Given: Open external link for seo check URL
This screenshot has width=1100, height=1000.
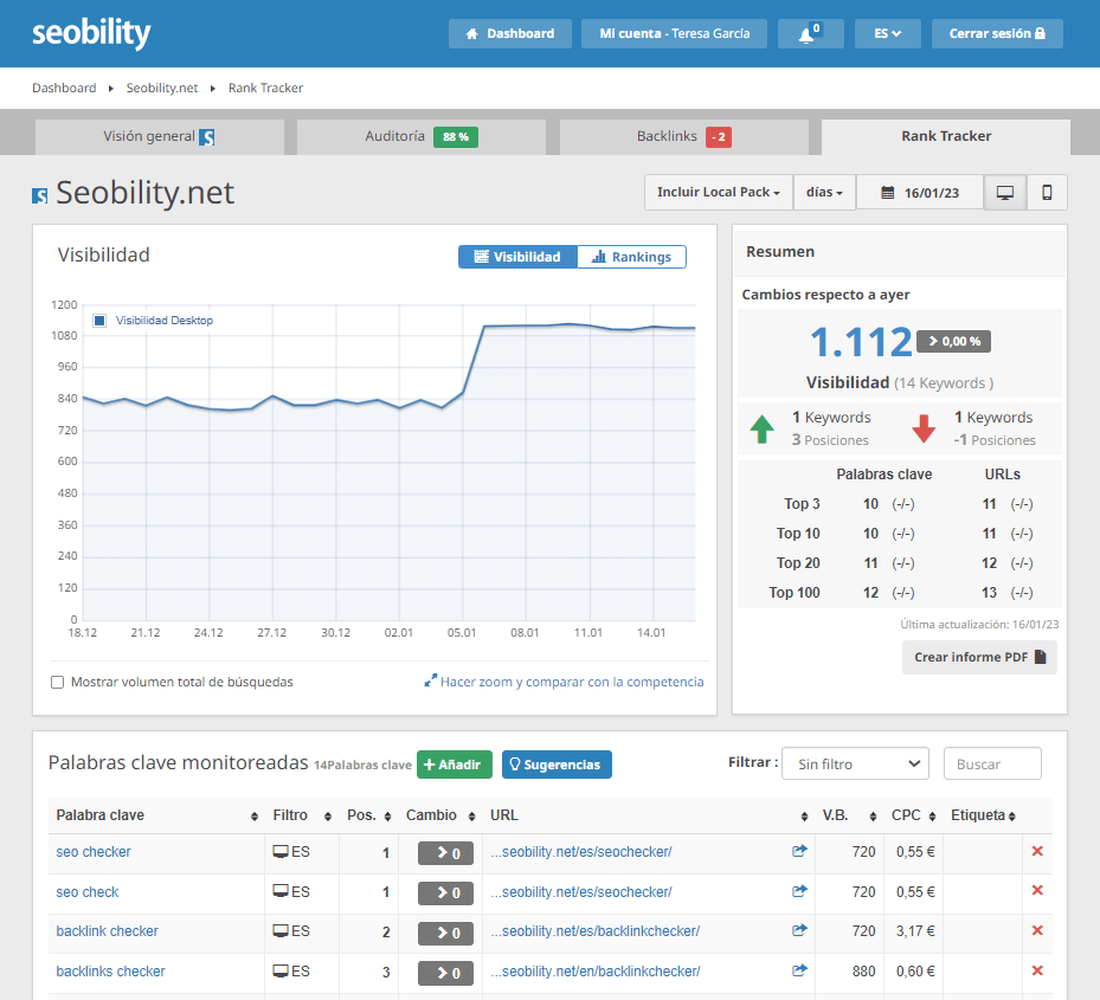Looking at the screenshot, I should click(x=799, y=891).
